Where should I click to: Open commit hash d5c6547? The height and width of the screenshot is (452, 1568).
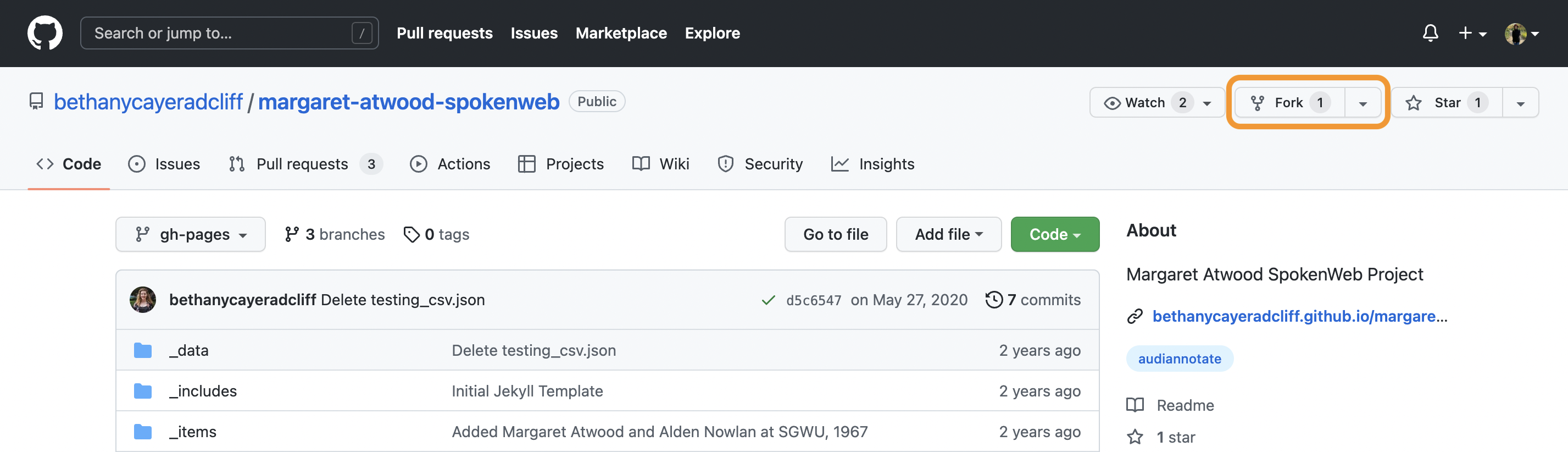(813, 300)
